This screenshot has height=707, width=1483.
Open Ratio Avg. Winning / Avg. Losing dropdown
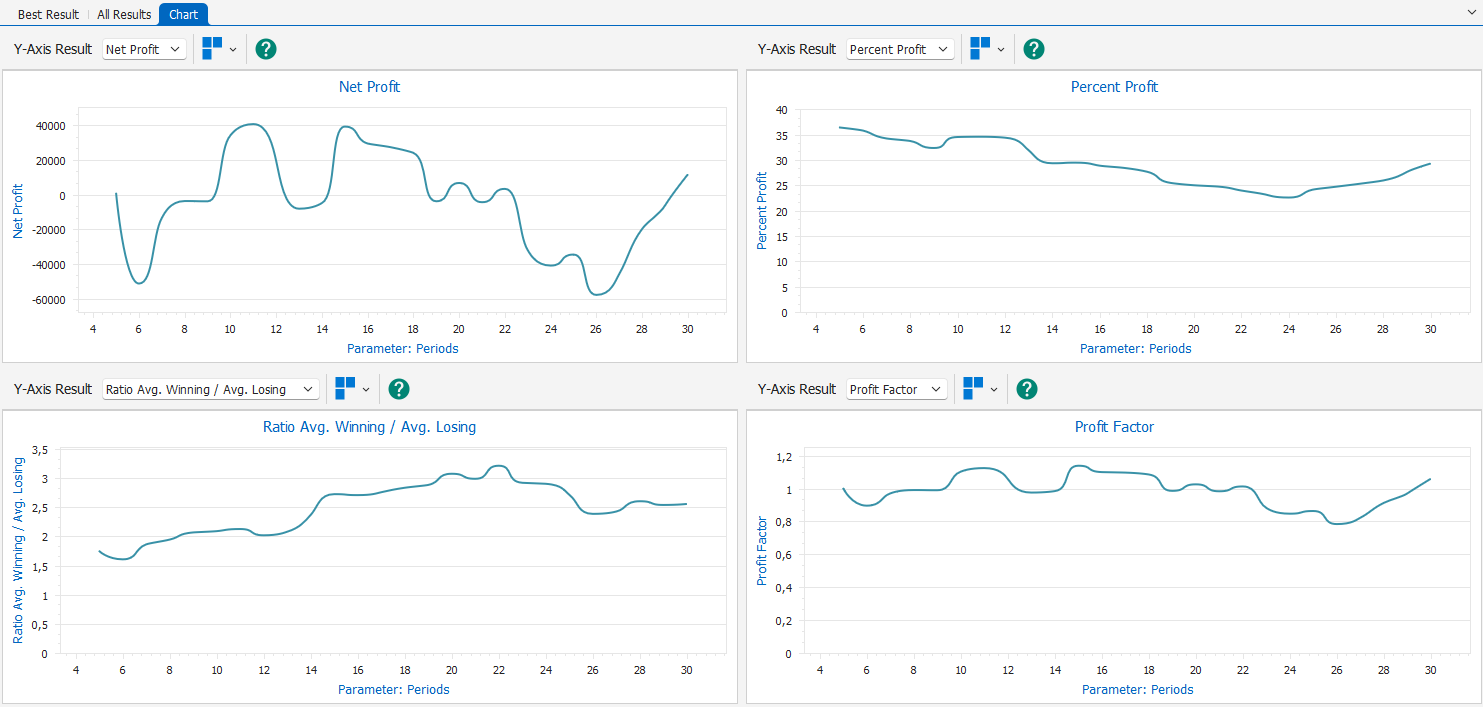pos(211,389)
